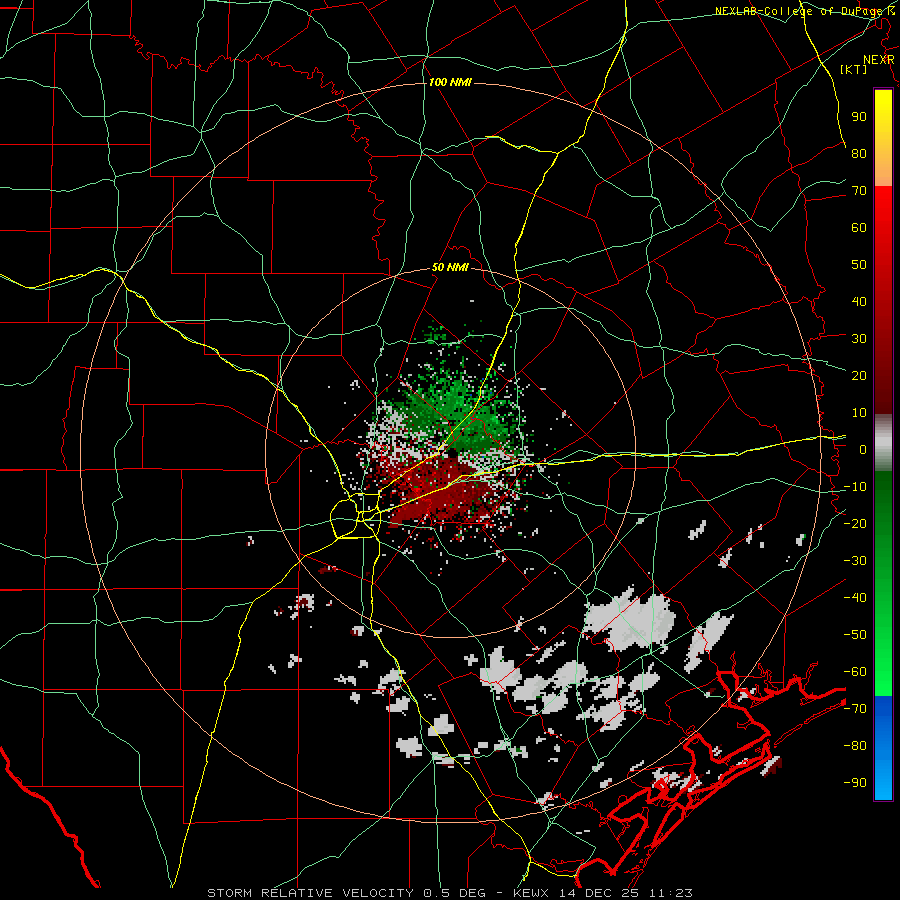Click the 50 NMI range ring label
The image size is (900, 900).
450,267
